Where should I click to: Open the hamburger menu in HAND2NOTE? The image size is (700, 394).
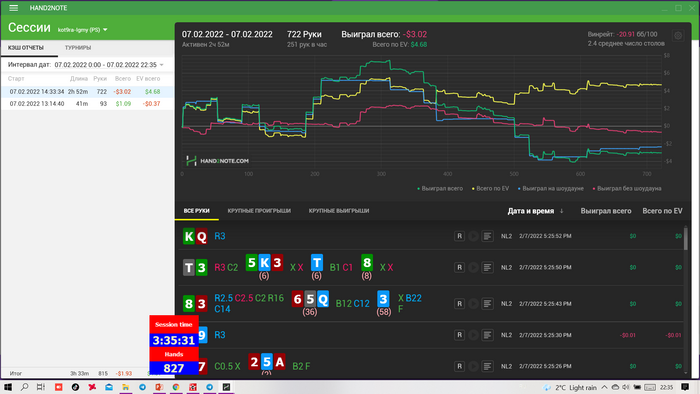[x=13, y=8]
